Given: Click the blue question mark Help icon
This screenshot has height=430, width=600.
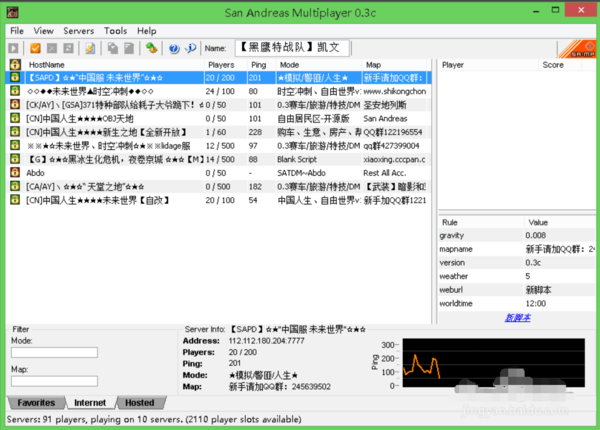Looking at the screenshot, I should 174,49.
